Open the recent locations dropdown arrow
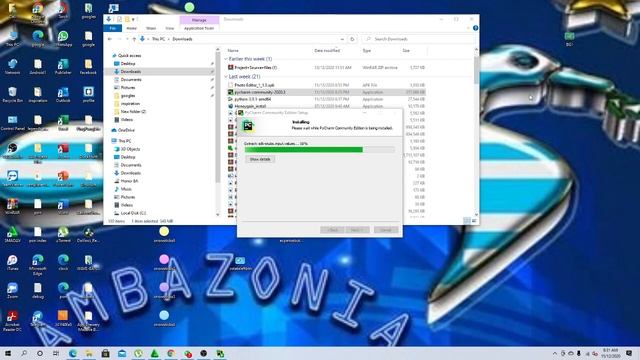The height and width of the screenshot is (360, 640). (x=127, y=39)
